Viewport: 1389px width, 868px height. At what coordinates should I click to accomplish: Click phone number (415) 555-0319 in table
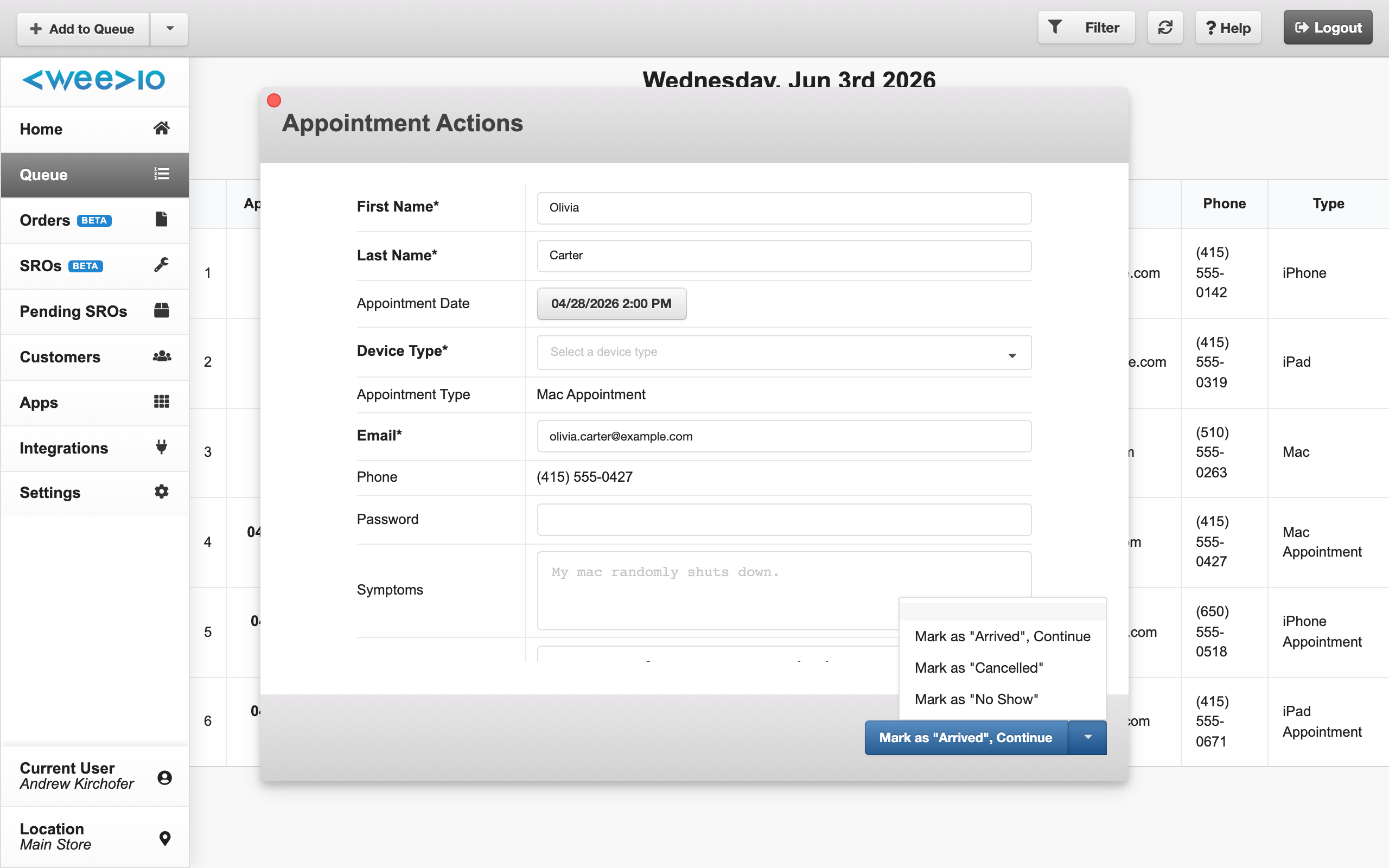click(x=1212, y=362)
